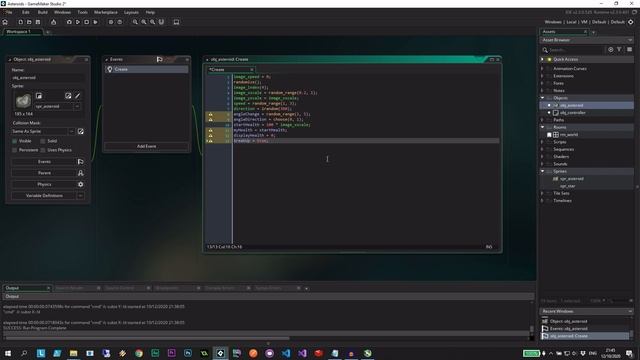Toggle the Solid checkbox
Image resolution: width=640 pixels, height=360 pixels.
click(x=43, y=141)
